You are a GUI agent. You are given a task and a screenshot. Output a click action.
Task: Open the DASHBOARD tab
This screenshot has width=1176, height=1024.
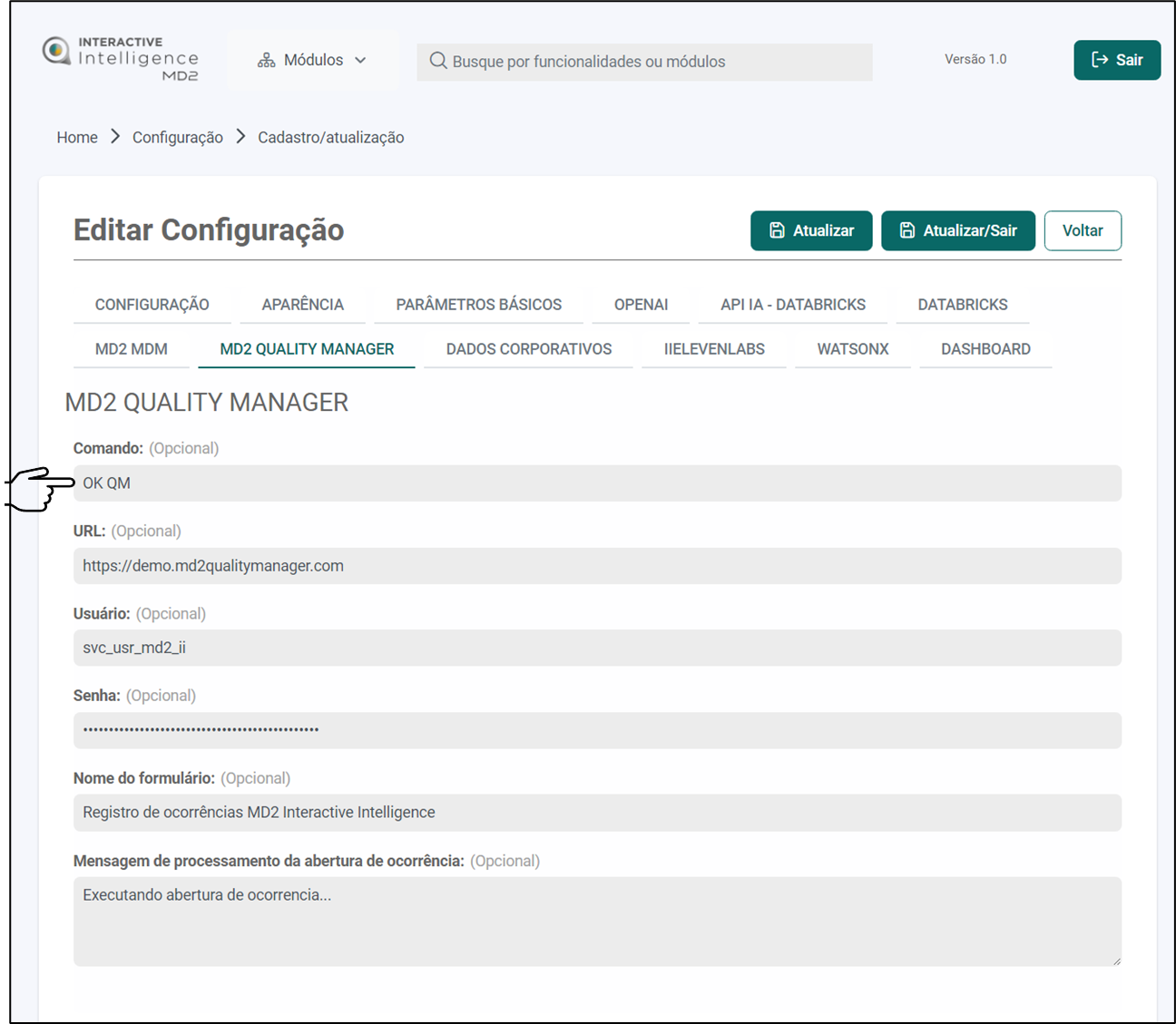985,349
